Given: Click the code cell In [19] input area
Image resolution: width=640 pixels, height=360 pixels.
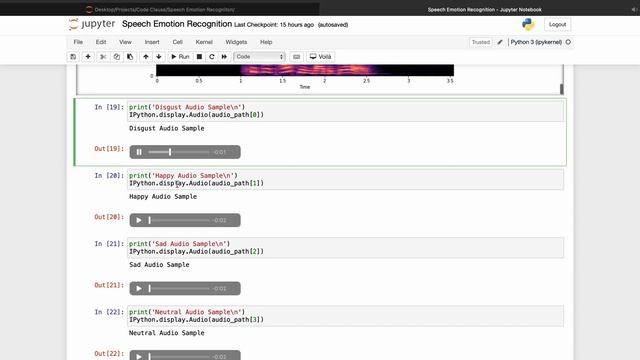Looking at the screenshot, I should (345, 111).
